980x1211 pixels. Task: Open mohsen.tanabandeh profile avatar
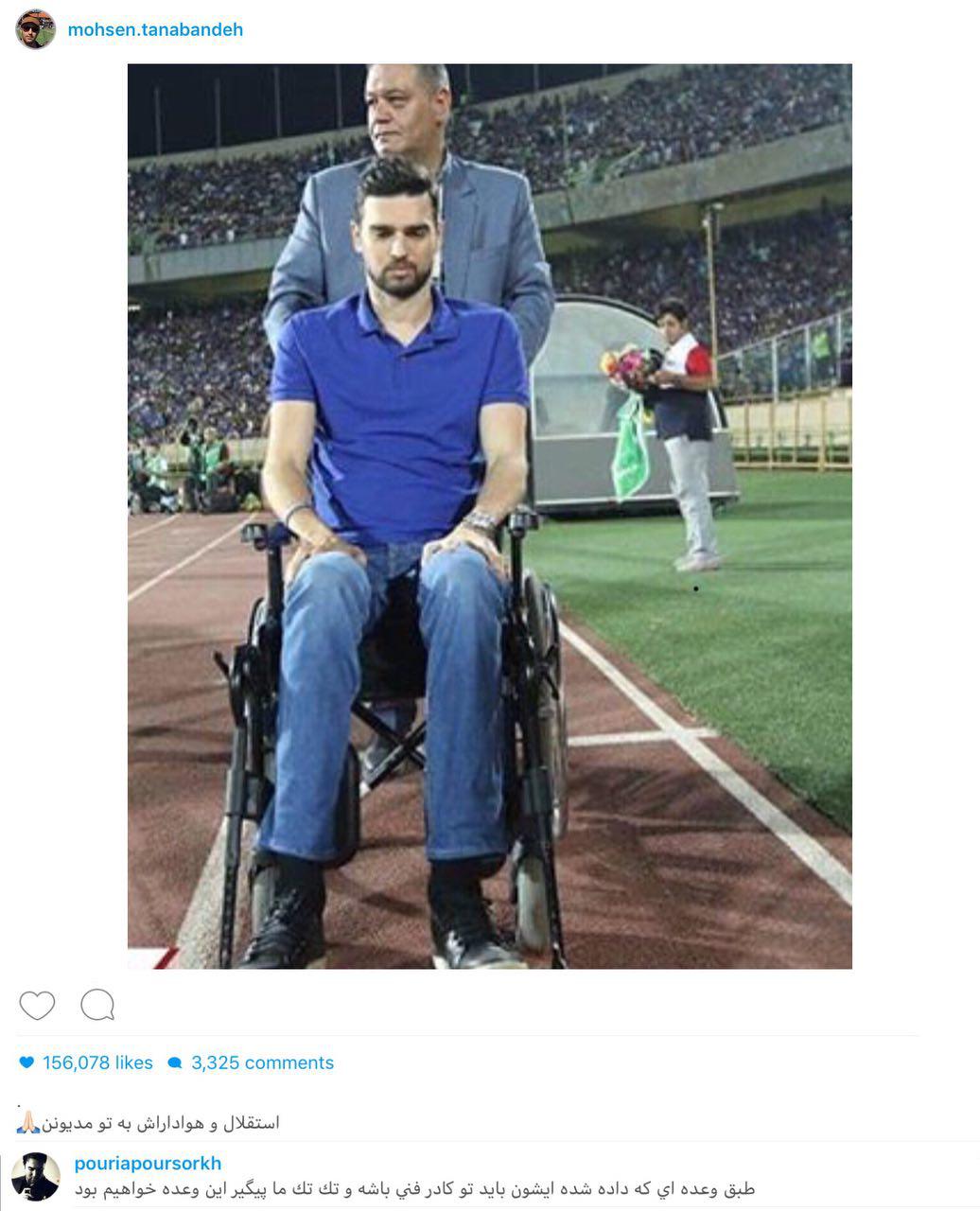36,29
